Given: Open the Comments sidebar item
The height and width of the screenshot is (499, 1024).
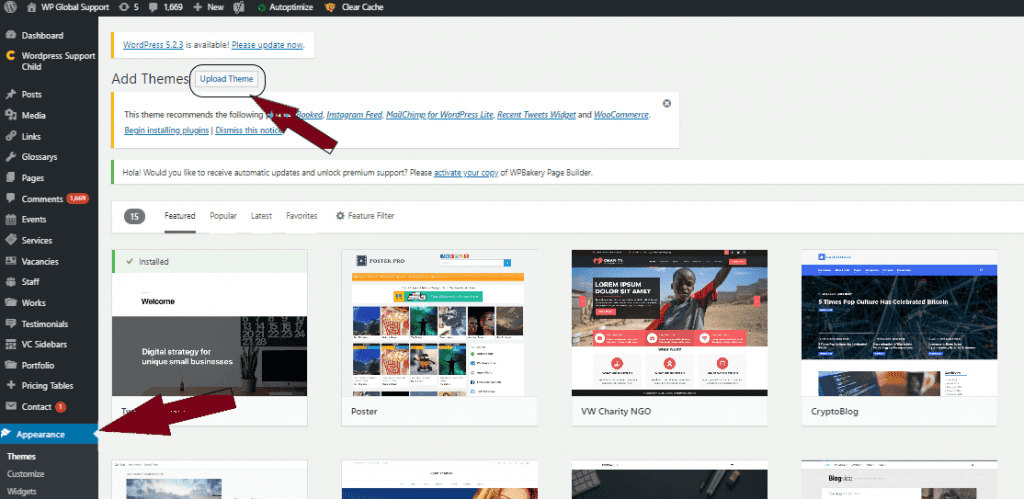Looking at the screenshot, I should click(49, 199).
